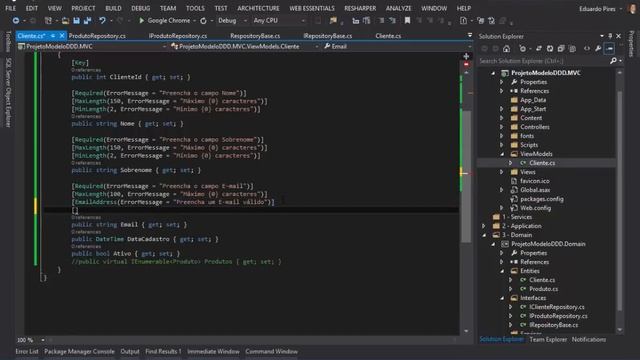This screenshot has height=360, width=640.
Task: Toggle pin on Cliente.cs* tab
Action: coord(53,36)
